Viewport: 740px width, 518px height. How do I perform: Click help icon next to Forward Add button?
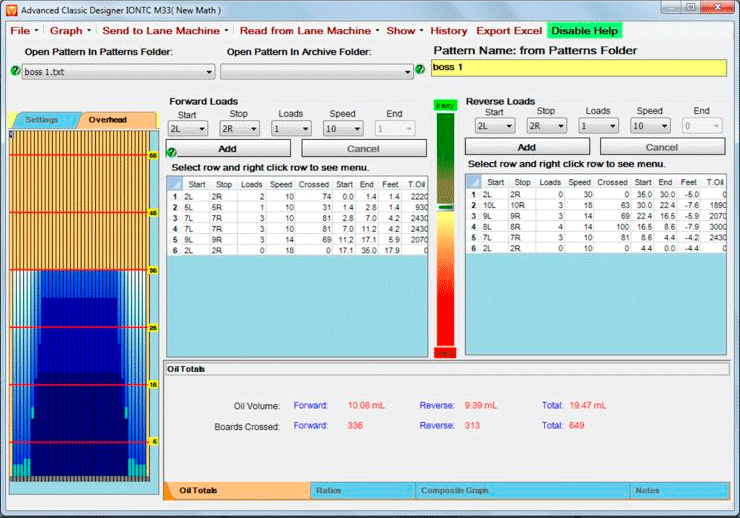pos(172,152)
